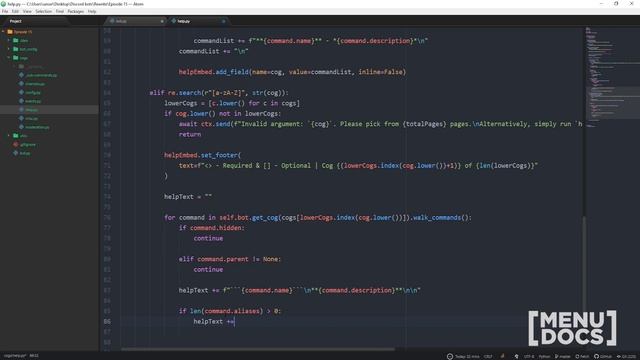Open the View menu
Image resolution: width=640 pixels, height=360 pixels.
click(27, 11)
